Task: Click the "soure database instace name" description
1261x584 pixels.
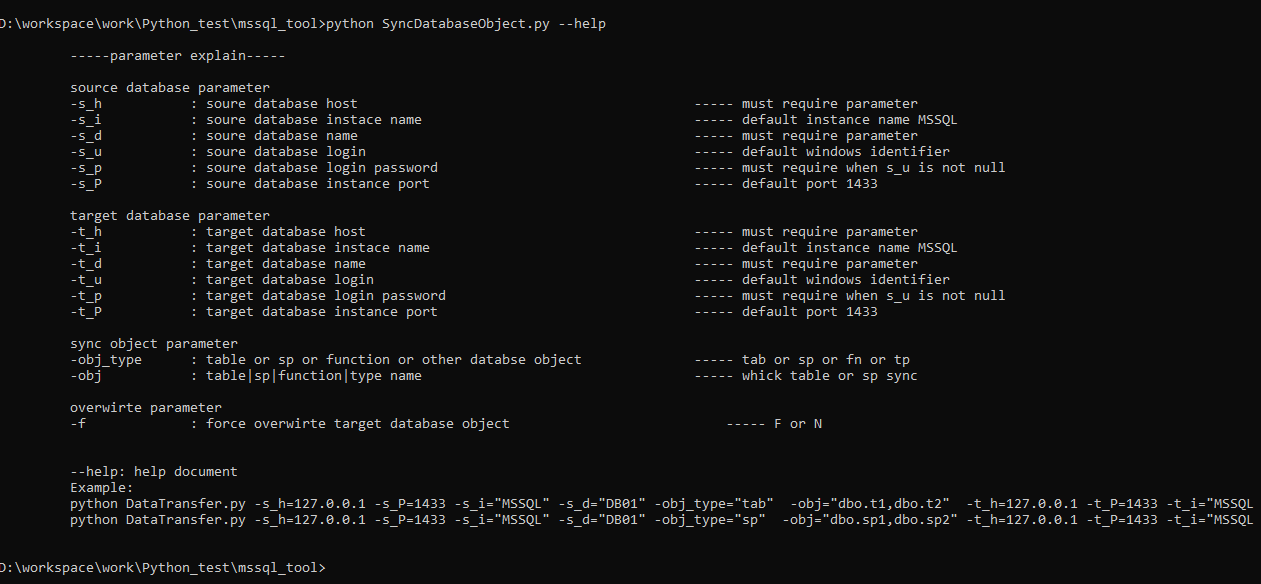Action: tap(313, 120)
